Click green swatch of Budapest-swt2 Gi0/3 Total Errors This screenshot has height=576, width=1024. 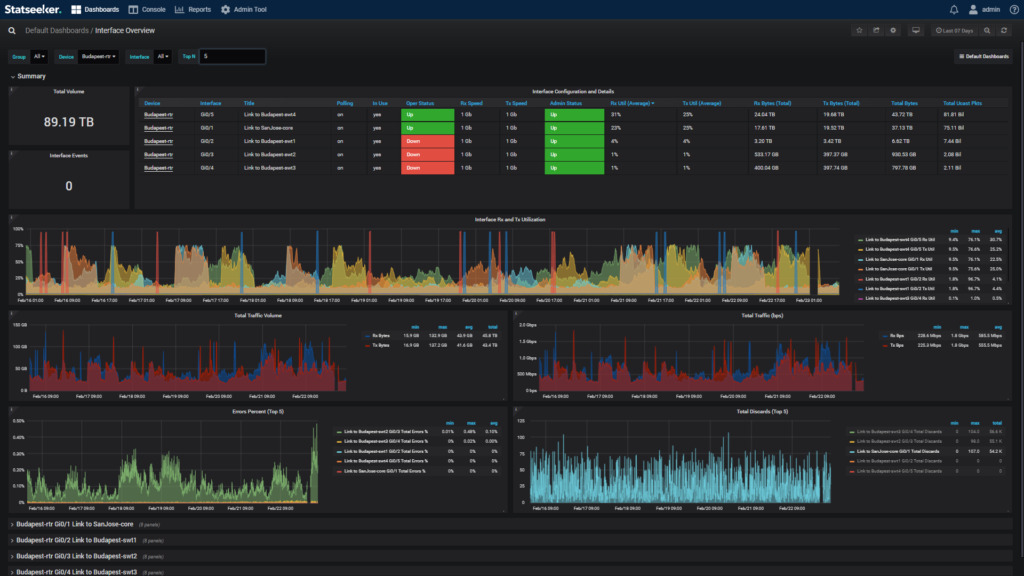point(339,432)
